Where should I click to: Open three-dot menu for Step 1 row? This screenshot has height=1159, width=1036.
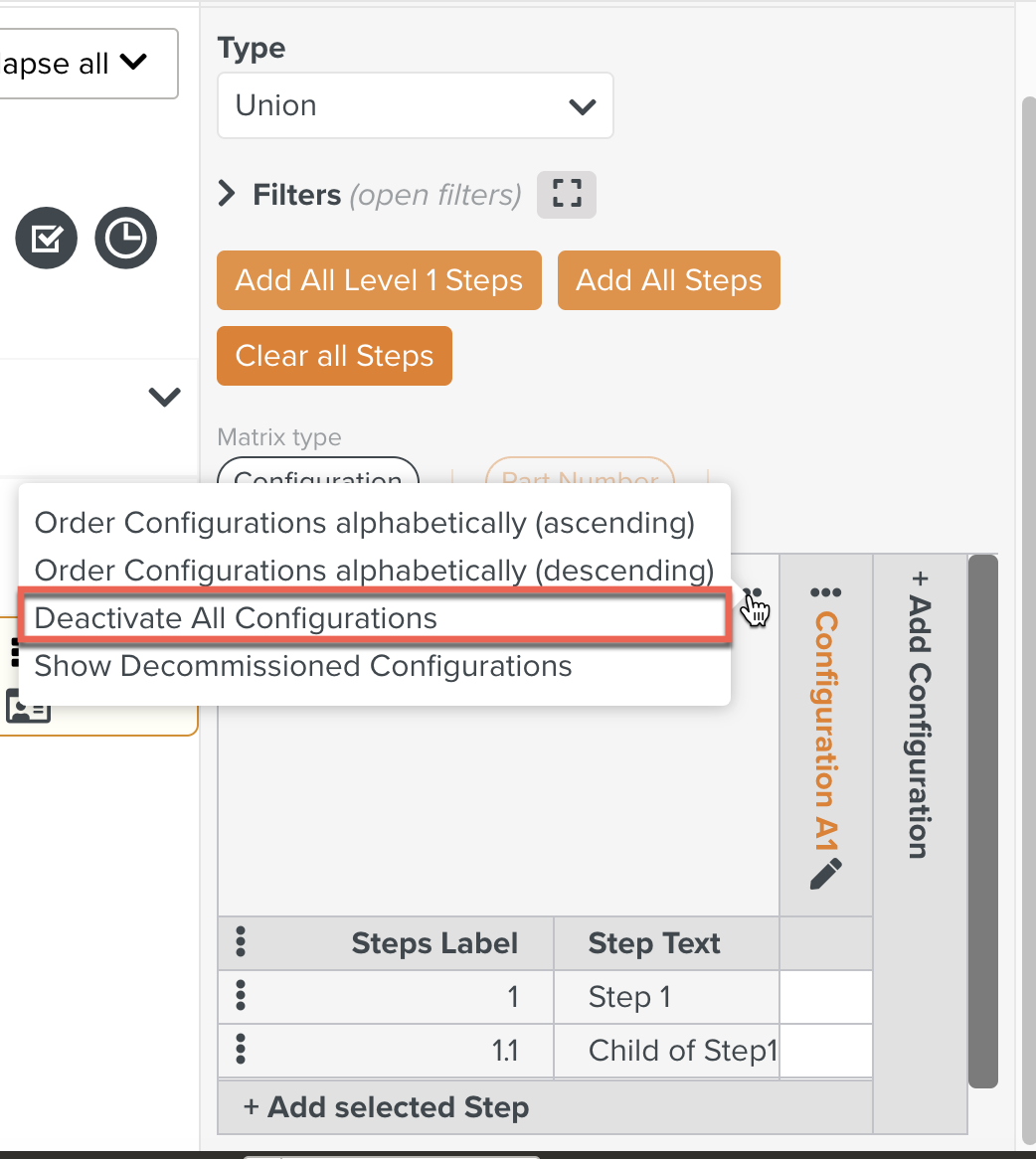(240, 995)
